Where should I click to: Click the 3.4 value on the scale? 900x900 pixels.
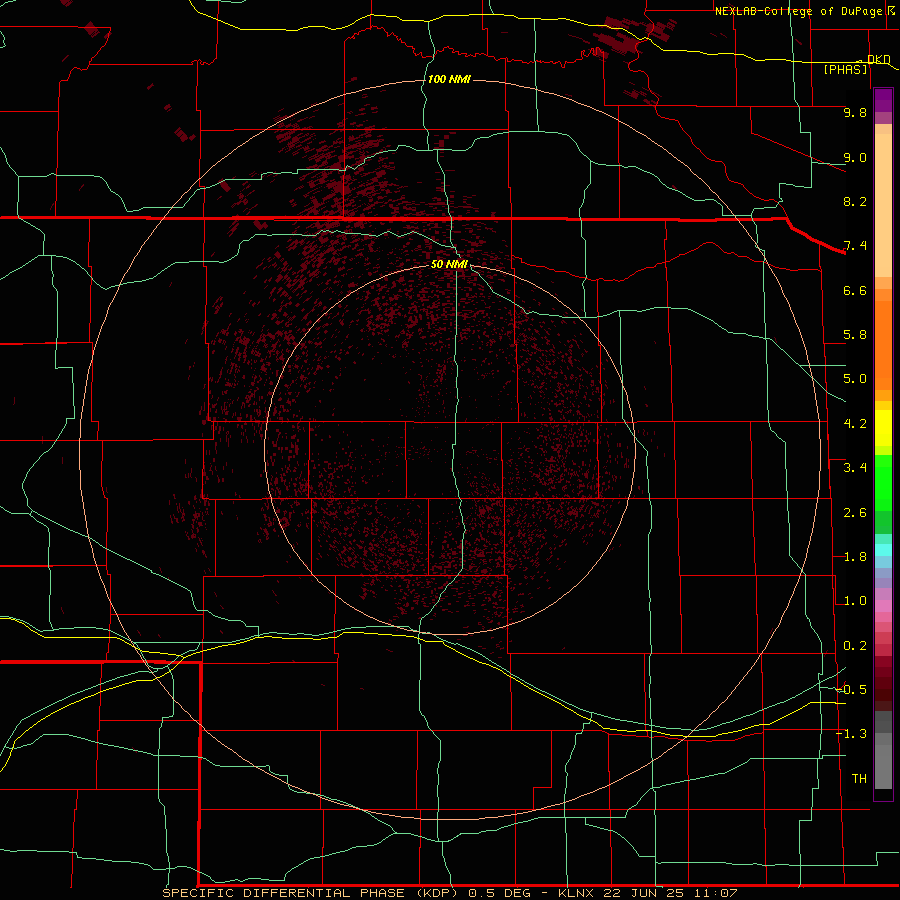(x=855, y=468)
